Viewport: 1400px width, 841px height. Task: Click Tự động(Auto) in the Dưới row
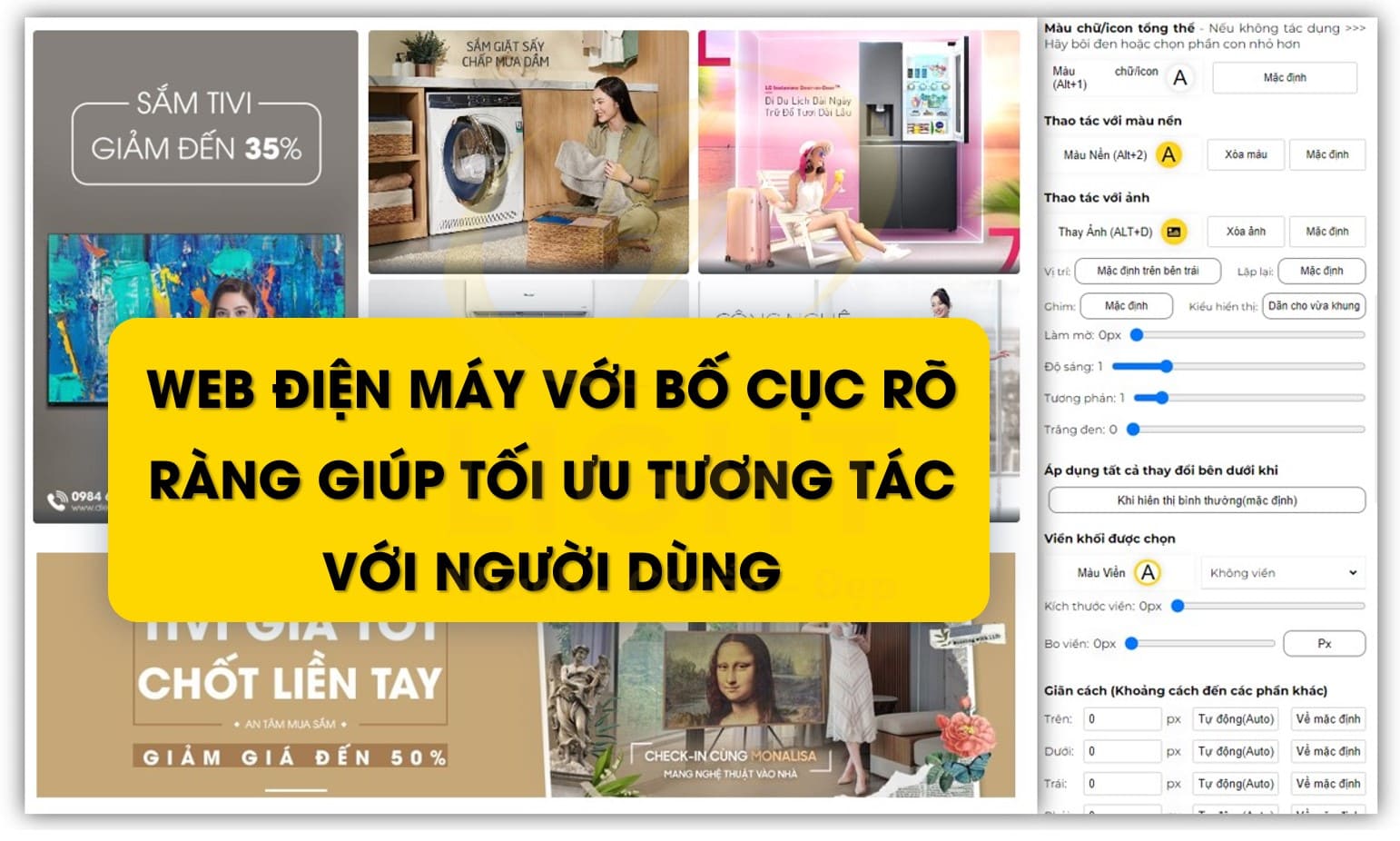pyautogui.click(x=1236, y=751)
